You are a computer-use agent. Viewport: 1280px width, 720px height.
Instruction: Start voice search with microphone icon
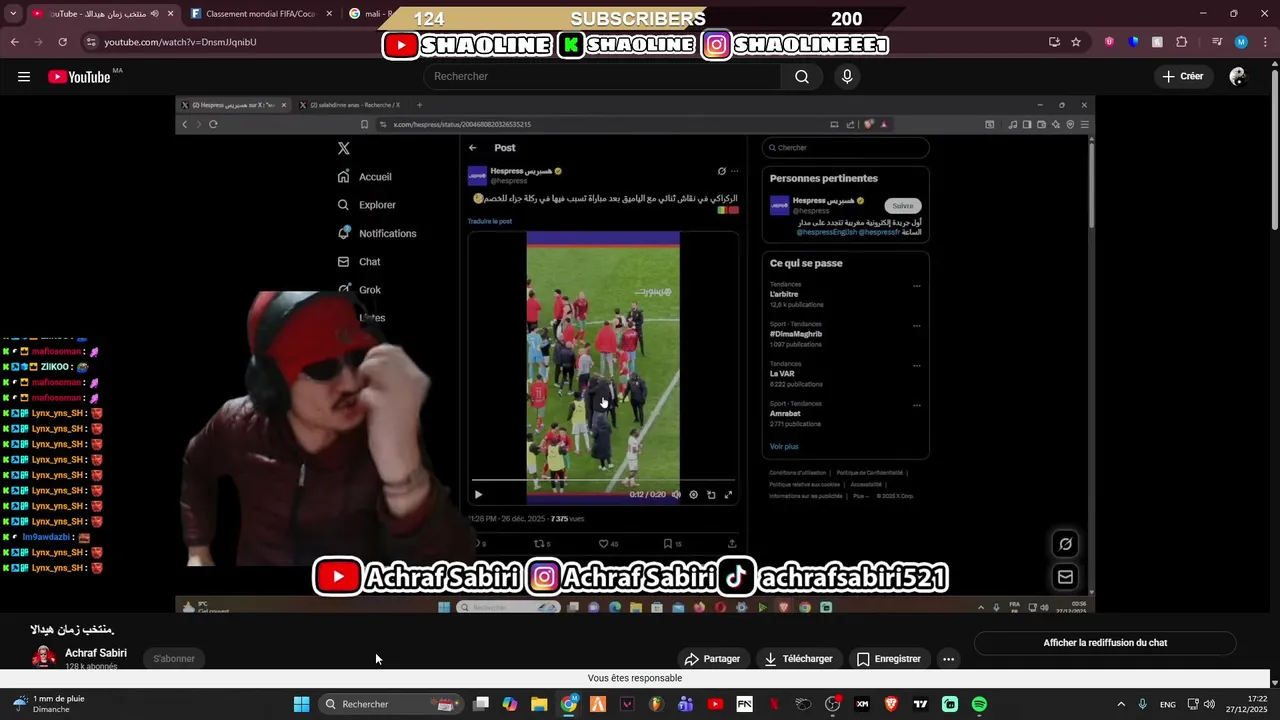pyautogui.click(x=847, y=77)
